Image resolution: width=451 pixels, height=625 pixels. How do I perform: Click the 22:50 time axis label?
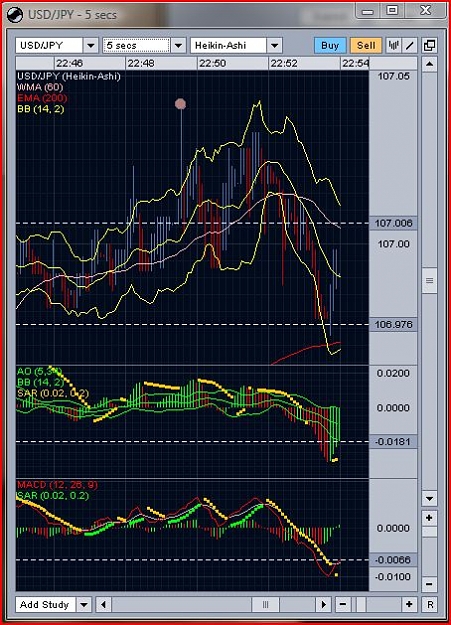pos(213,63)
